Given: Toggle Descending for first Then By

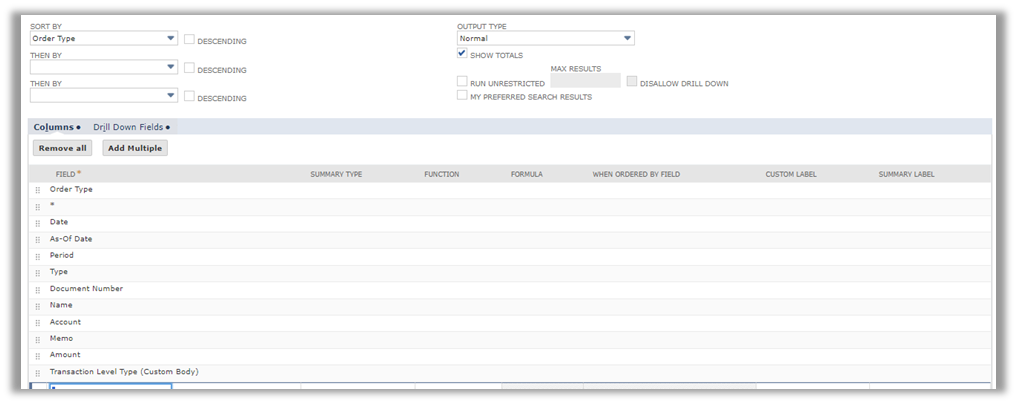Looking at the screenshot, I should coord(189,67).
